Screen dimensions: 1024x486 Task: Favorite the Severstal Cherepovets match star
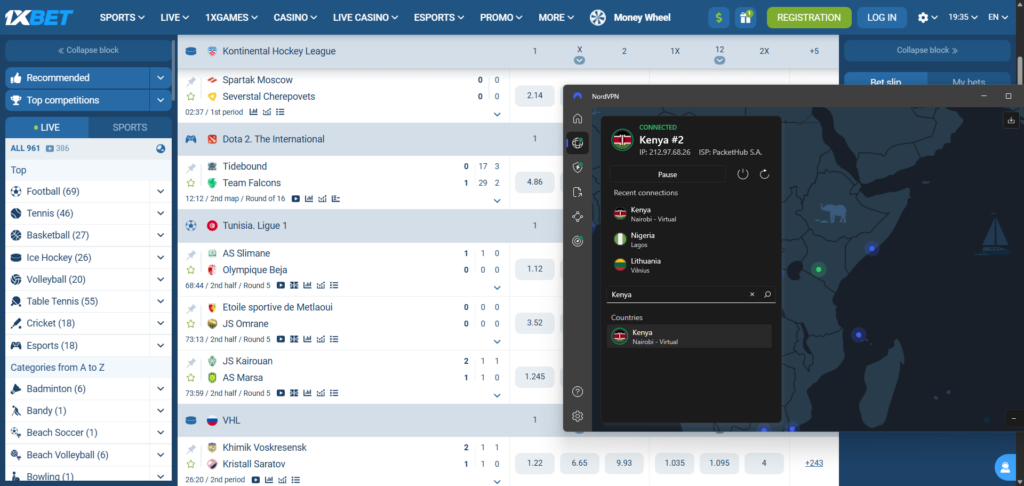[x=191, y=96]
